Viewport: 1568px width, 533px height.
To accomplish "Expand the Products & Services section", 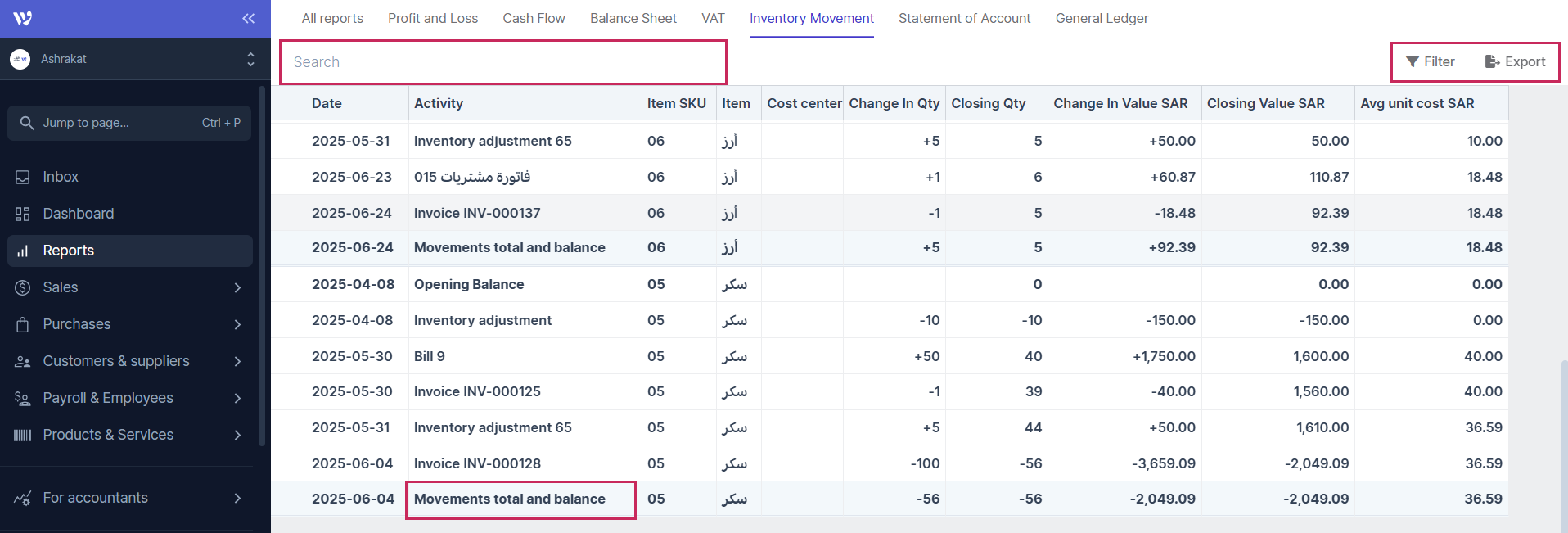I will pos(237,435).
